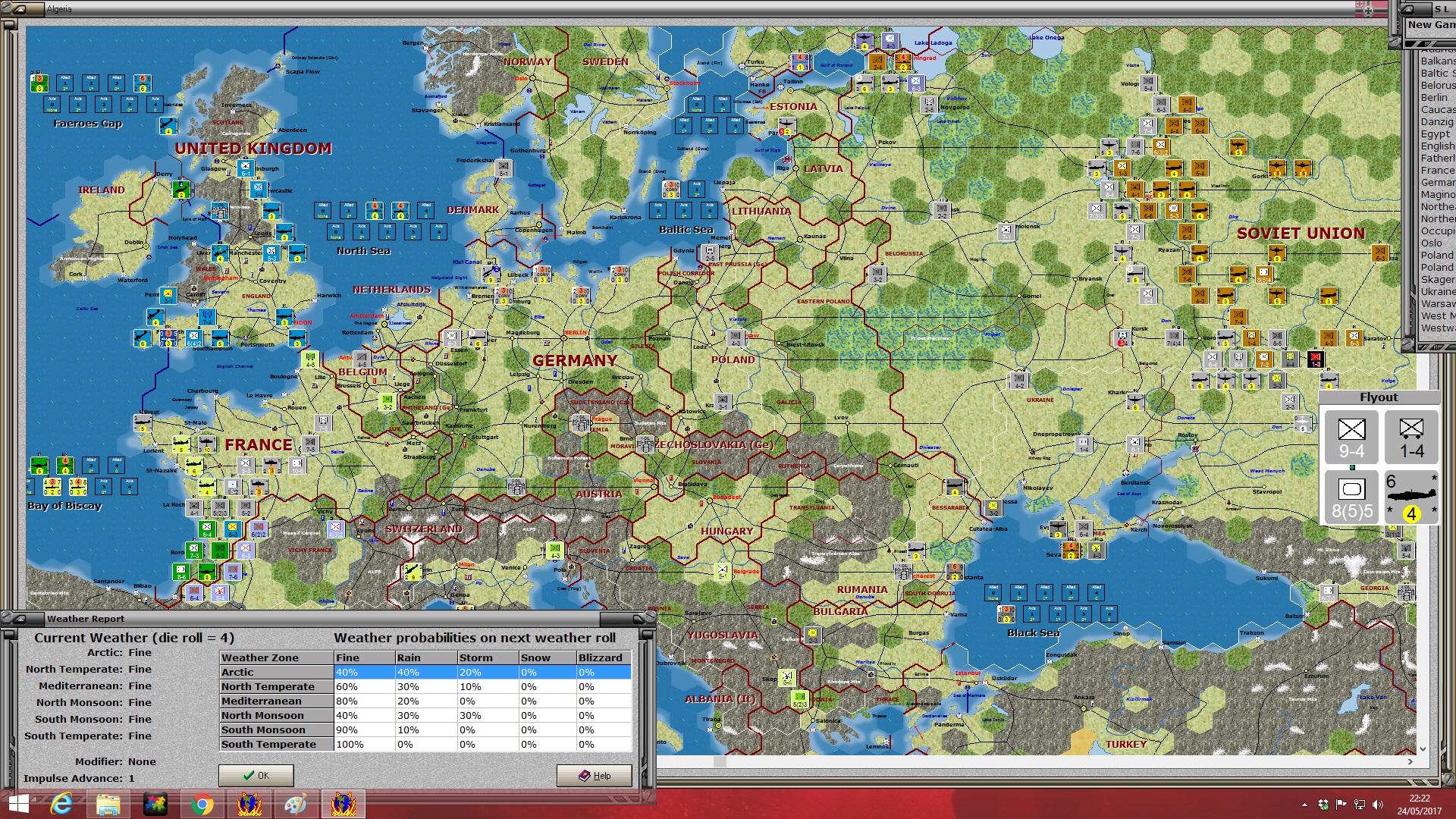Select the Arctic row in weather table
This screenshot has height=819, width=1456.
(425, 672)
